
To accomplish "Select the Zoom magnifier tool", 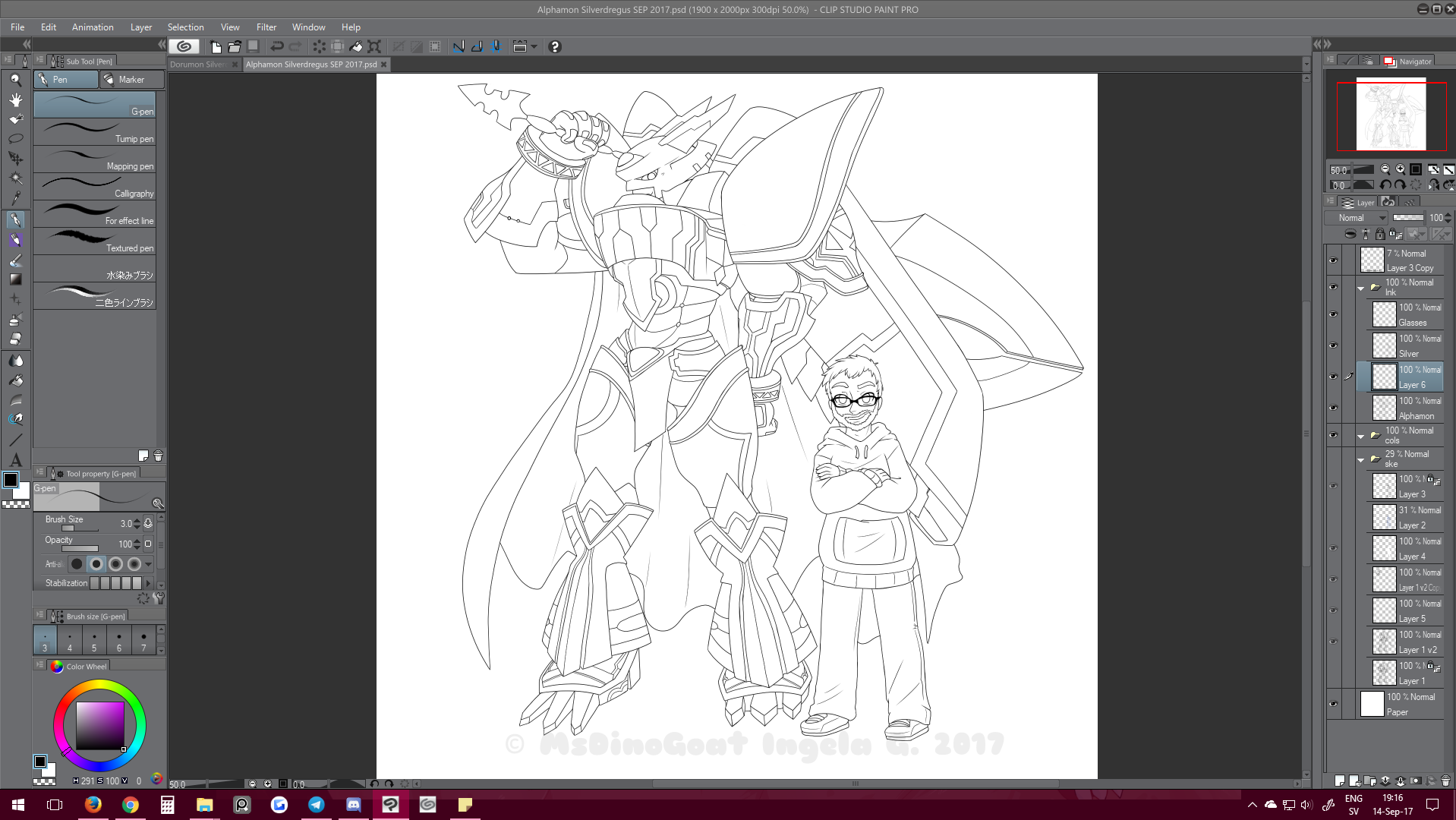I will point(15,80).
